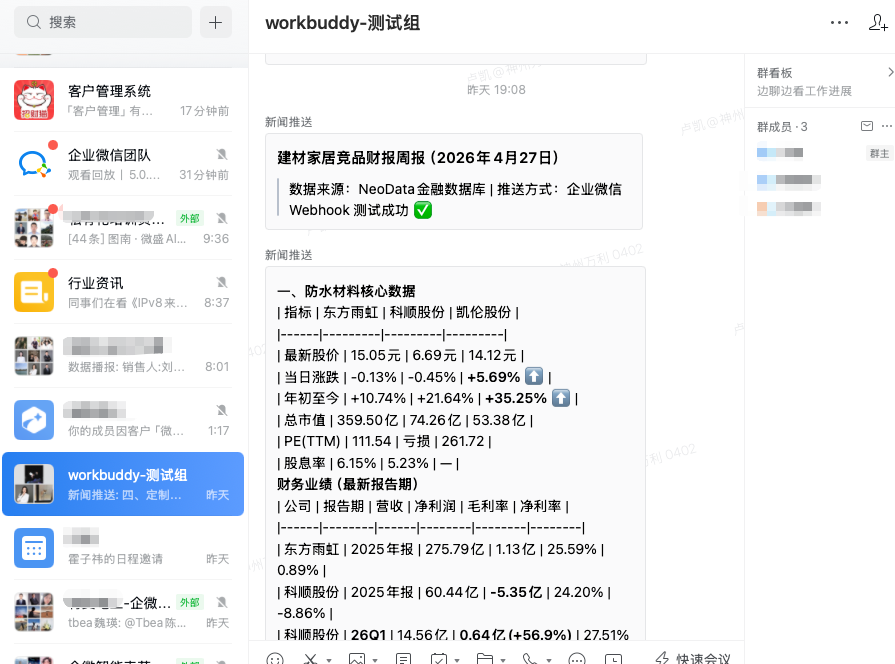Click the second 新闻推送 sender label
895x664 pixels.
point(288,255)
